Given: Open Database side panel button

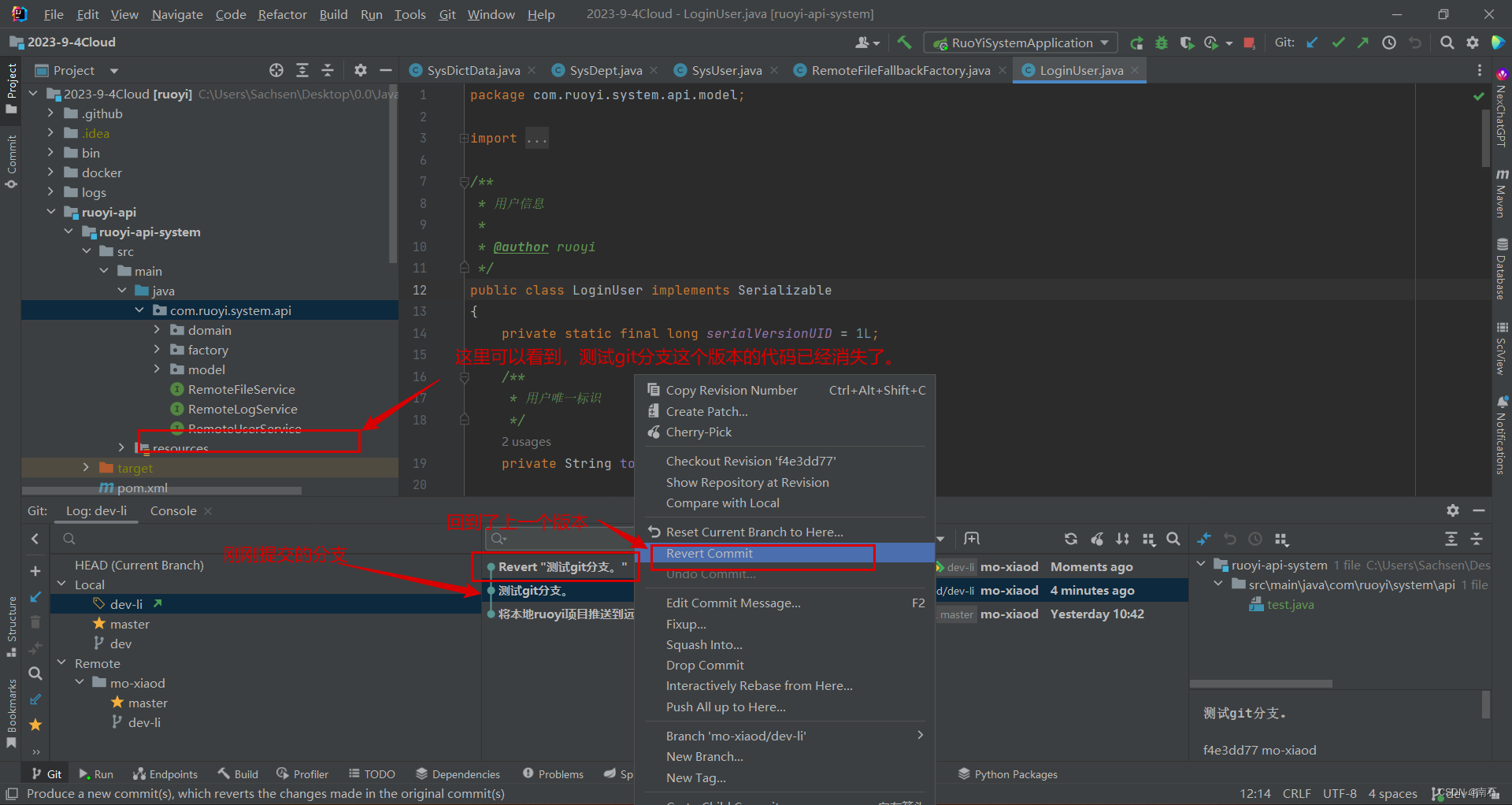Looking at the screenshot, I should tap(1502, 268).
